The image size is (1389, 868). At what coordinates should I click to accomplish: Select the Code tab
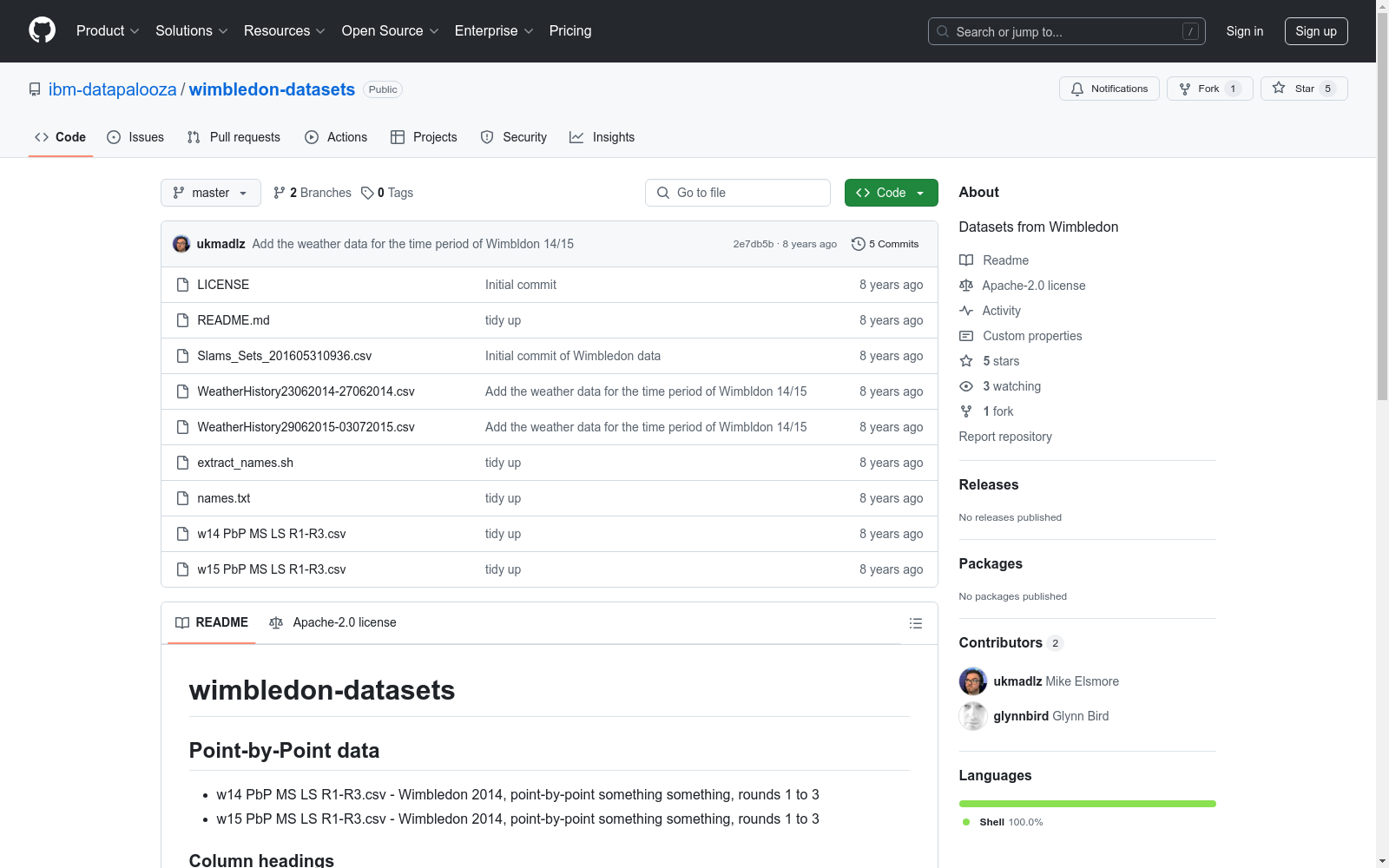(60, 137)
